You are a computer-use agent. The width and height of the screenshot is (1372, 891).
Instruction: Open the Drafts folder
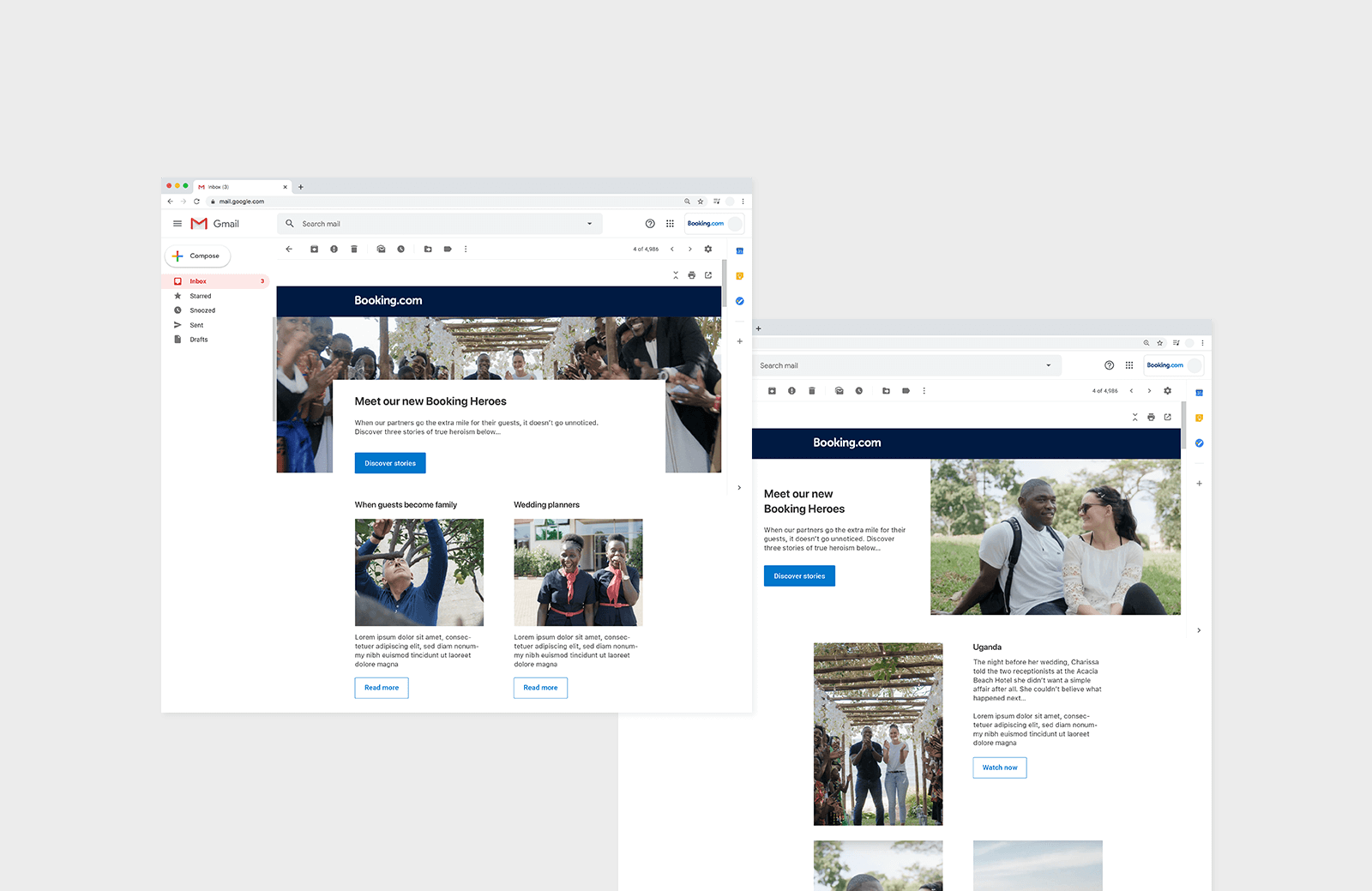(199, 340)
